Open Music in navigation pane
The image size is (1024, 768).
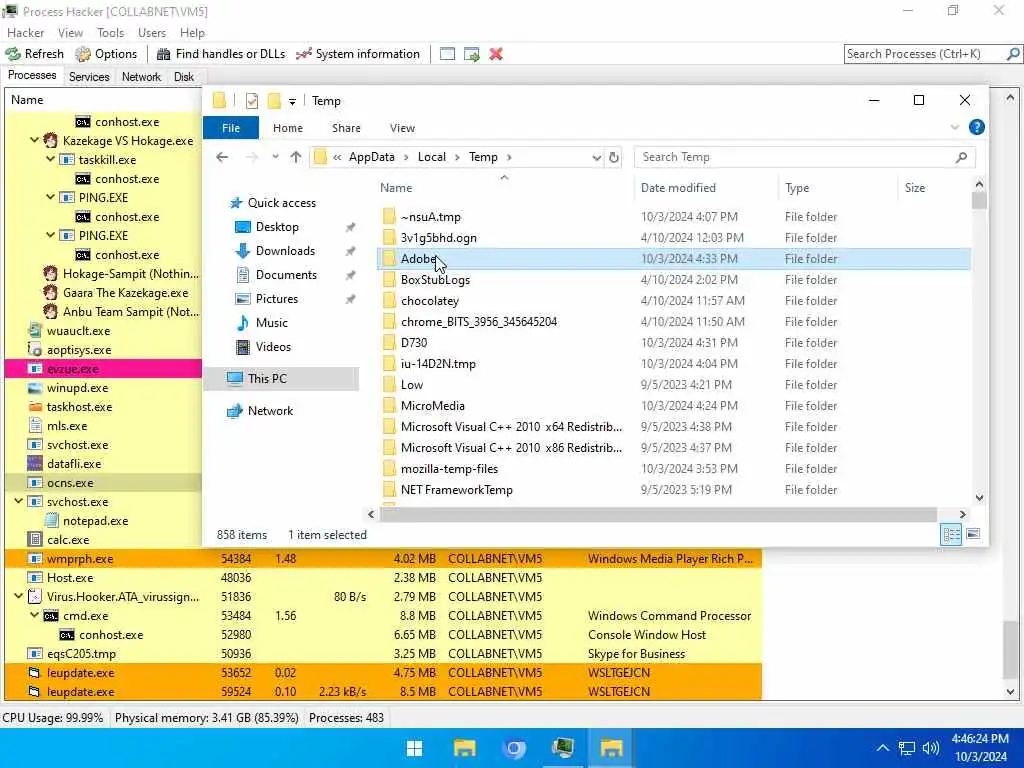(x=271, y=323)
